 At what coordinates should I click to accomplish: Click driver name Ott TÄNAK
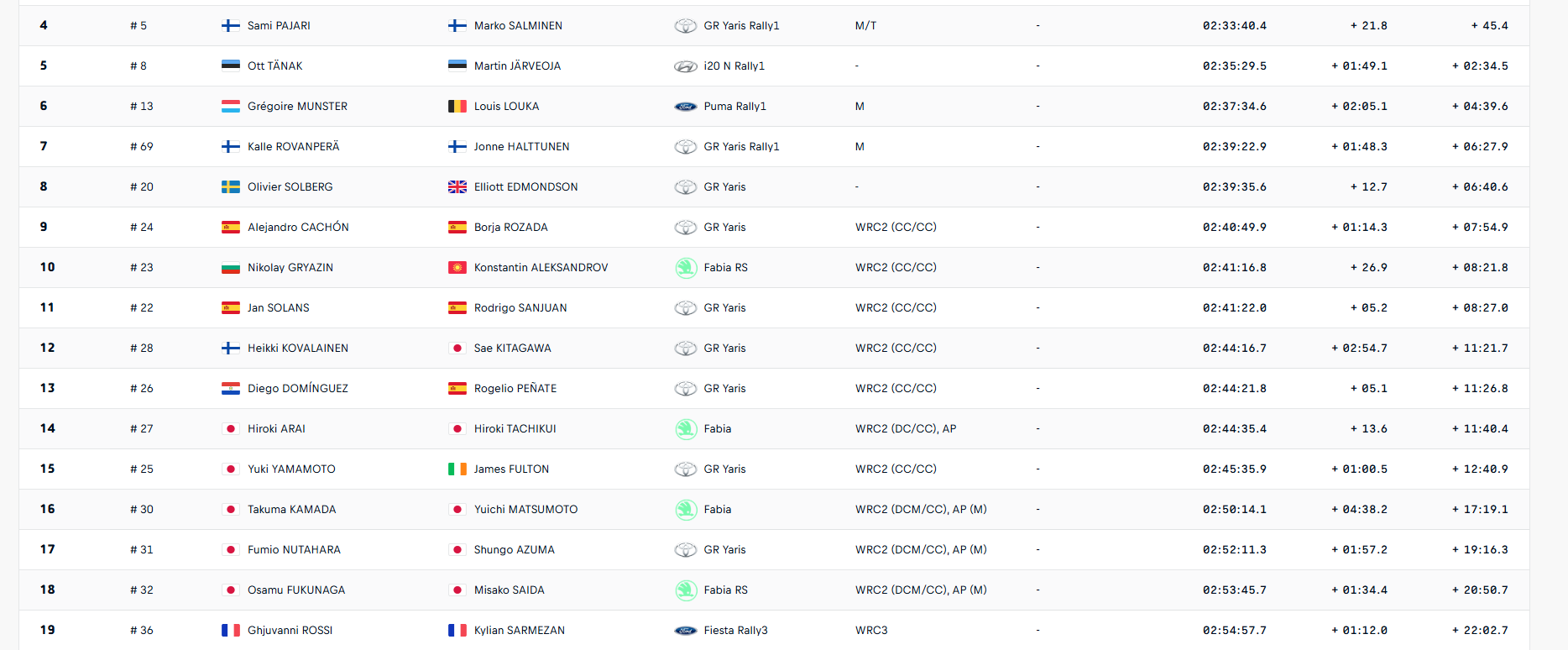coord(275,66)
